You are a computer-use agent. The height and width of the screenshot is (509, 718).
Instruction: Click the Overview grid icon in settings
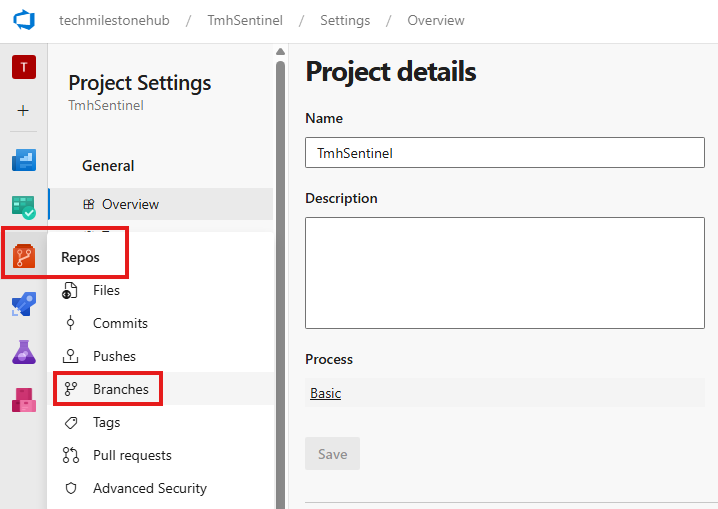[89, 204]
